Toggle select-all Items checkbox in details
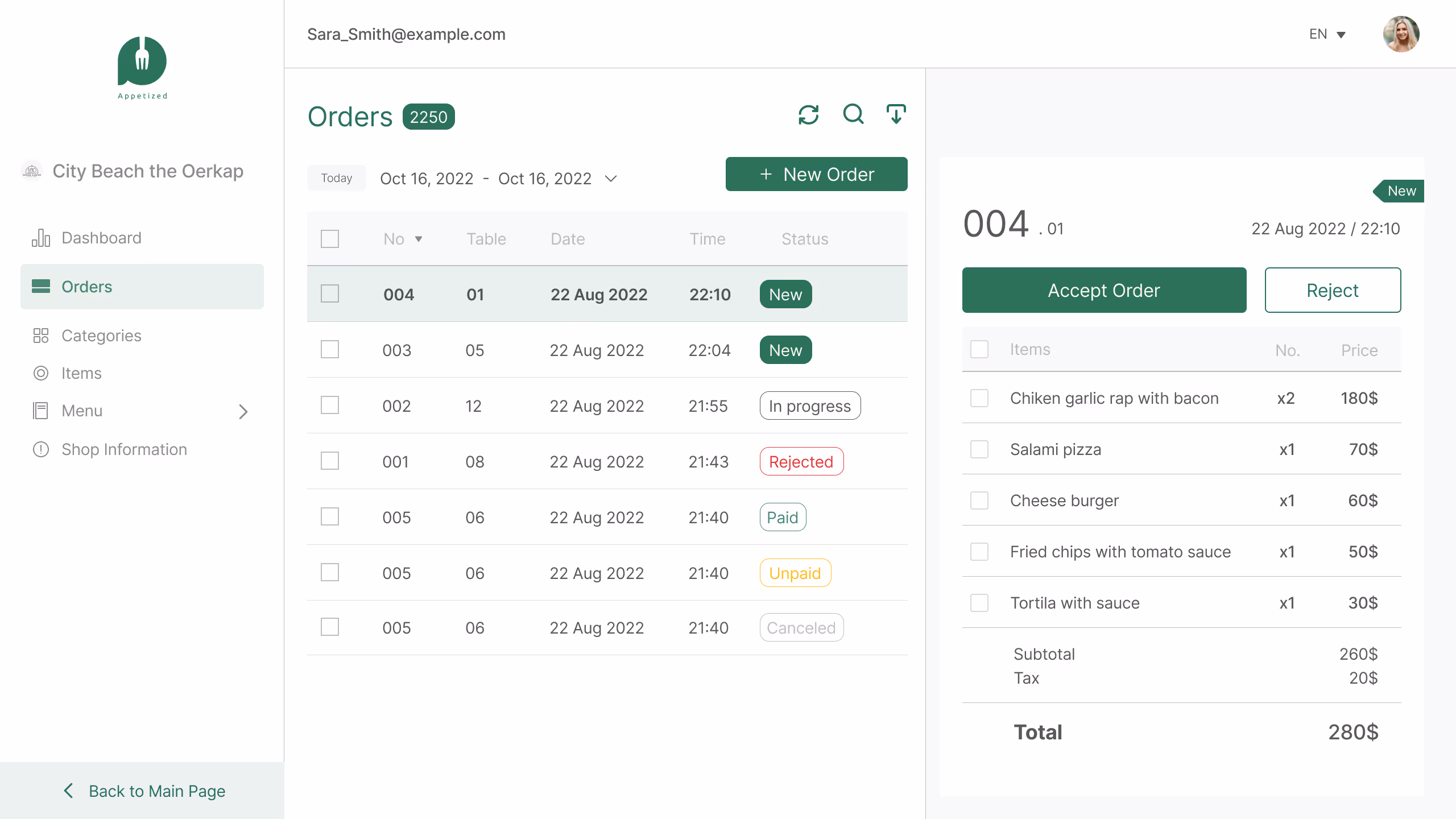The image size is (1456, 819). tap(979, 349)
